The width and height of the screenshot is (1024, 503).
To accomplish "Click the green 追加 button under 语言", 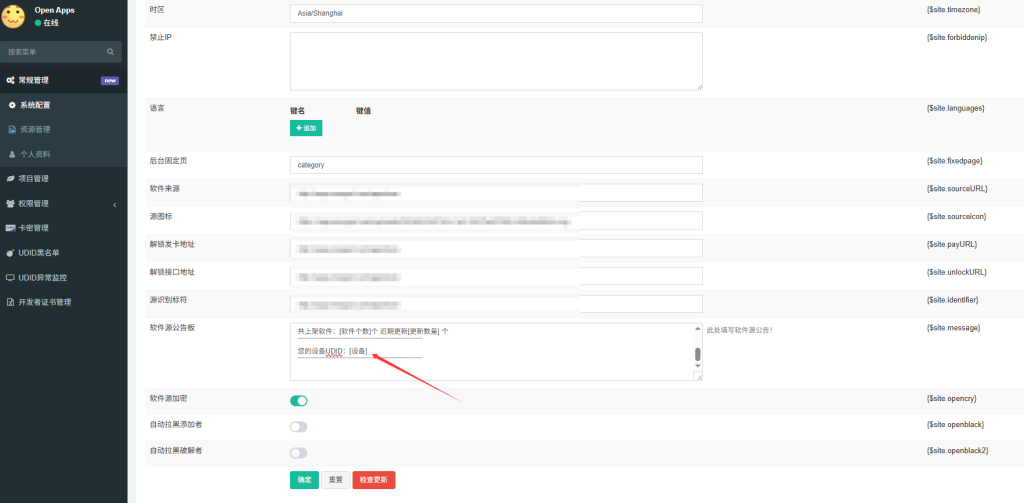I will (306, 128).
